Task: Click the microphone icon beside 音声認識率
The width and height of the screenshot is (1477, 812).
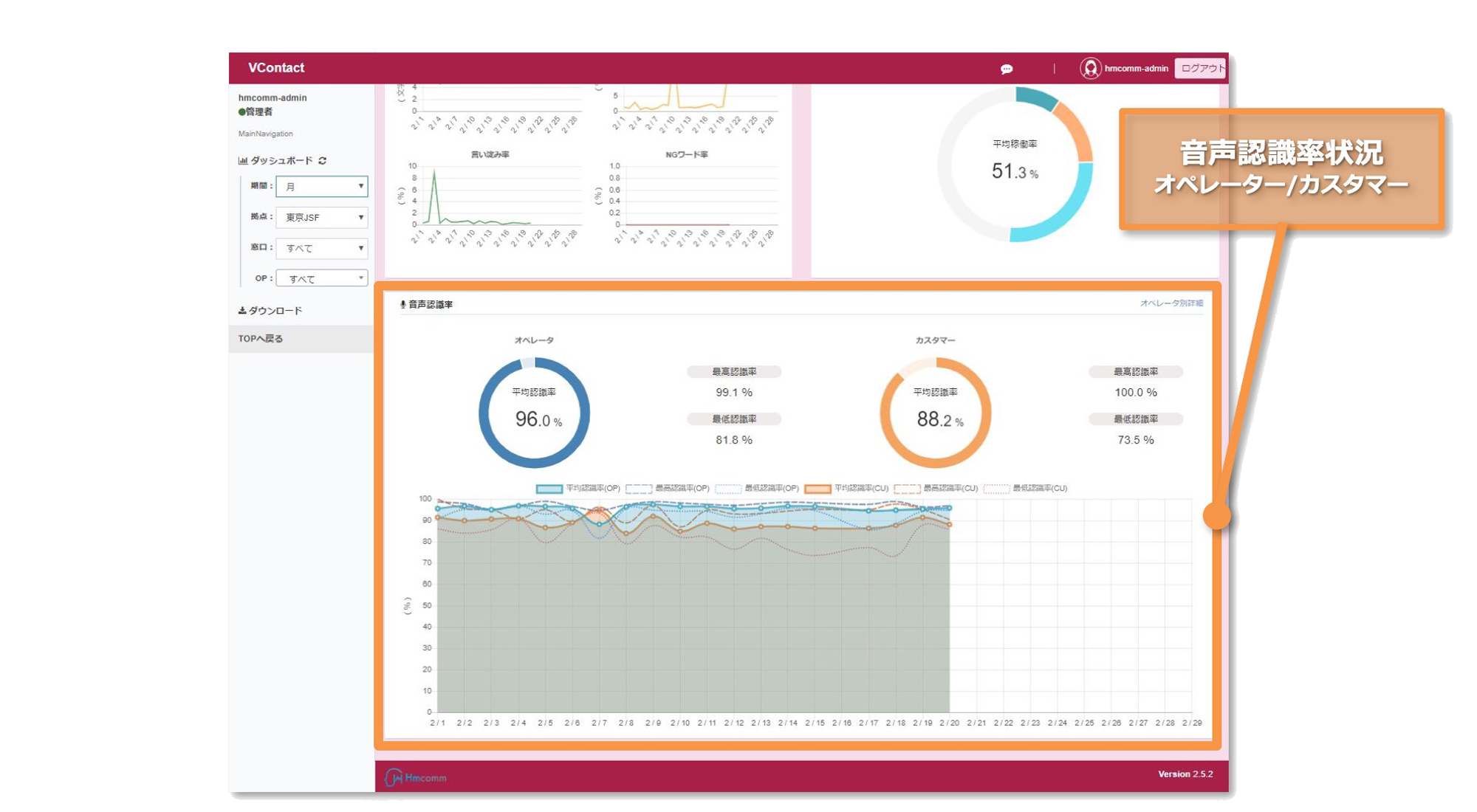Action: 402,304
